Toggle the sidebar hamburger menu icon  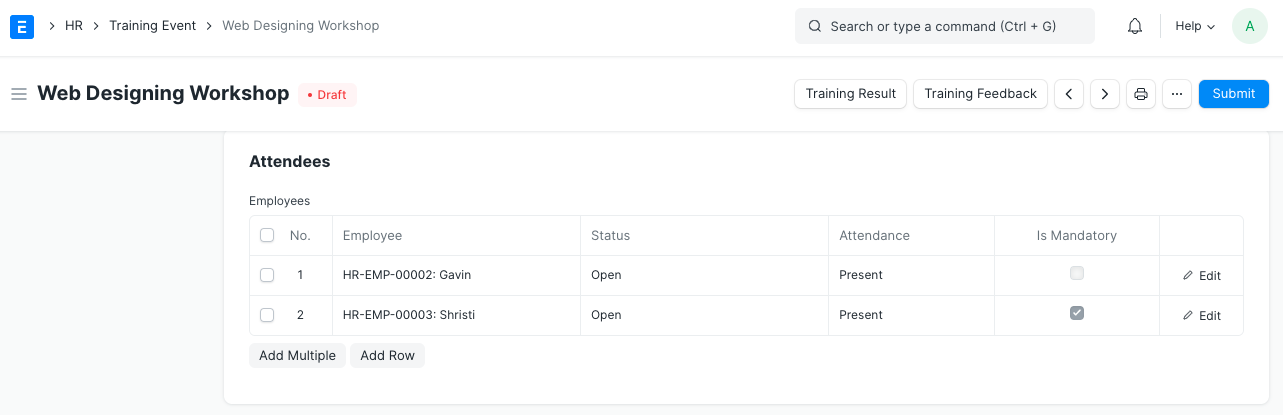pyautogui.click(x=18, y=94)
